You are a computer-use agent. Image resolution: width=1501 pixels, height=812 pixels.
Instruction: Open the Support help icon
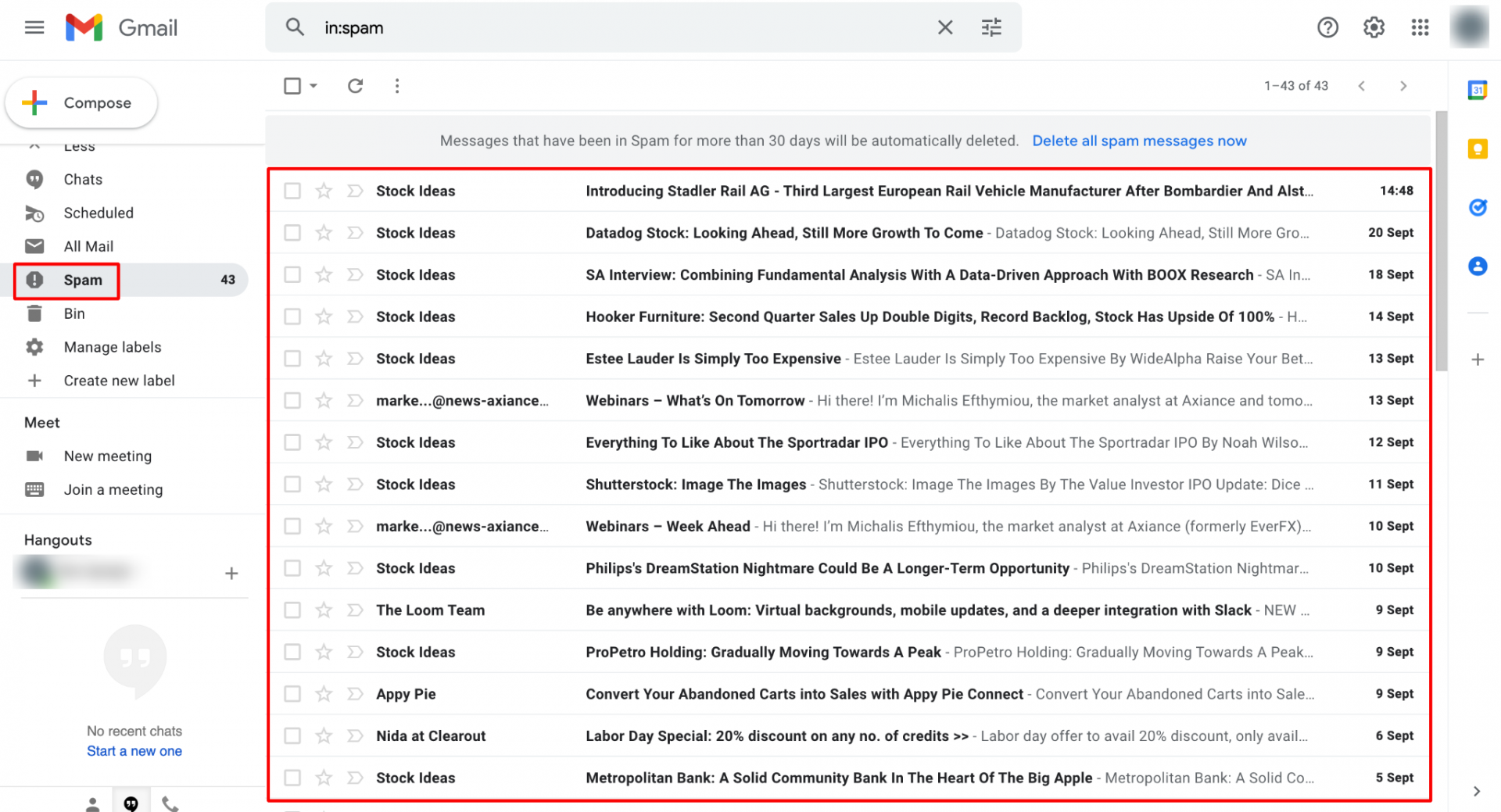[1327, 28]
